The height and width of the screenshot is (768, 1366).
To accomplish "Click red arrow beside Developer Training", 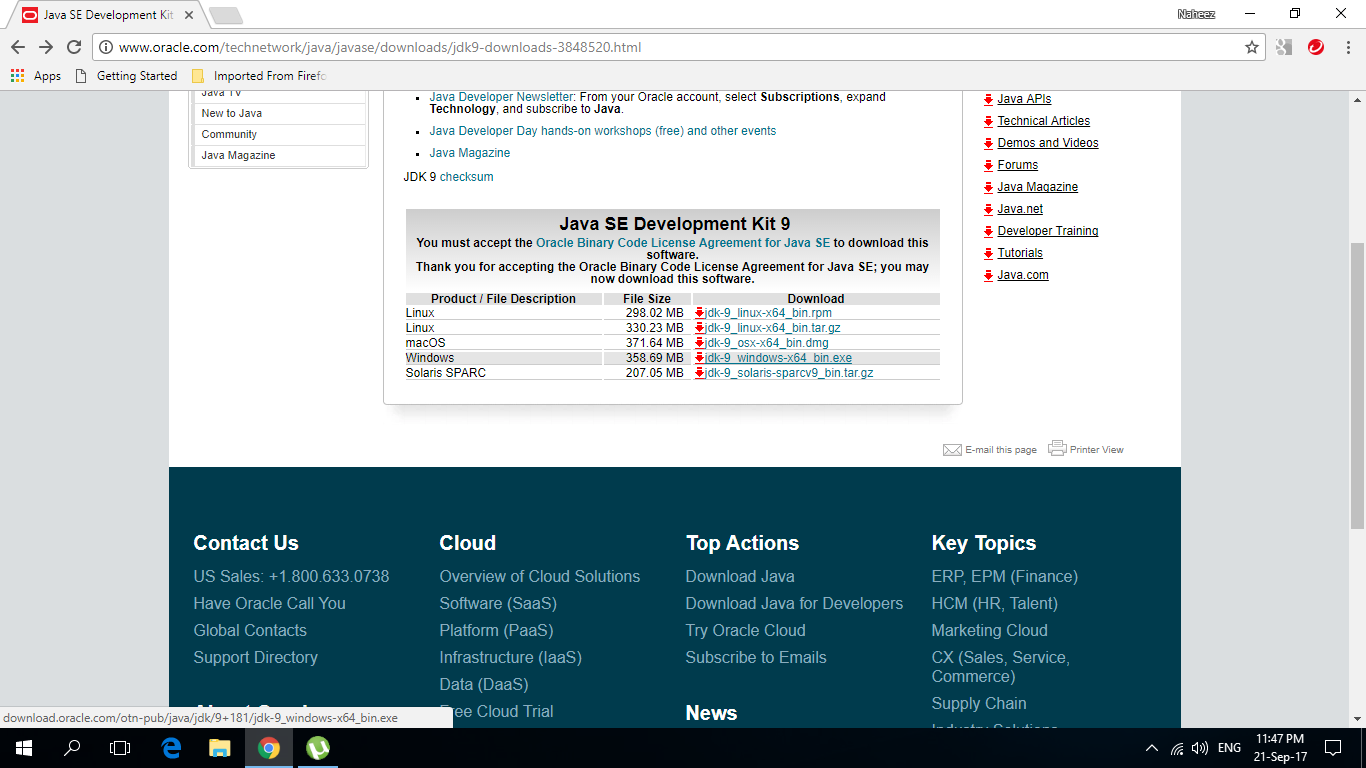I will pos(988,231).
